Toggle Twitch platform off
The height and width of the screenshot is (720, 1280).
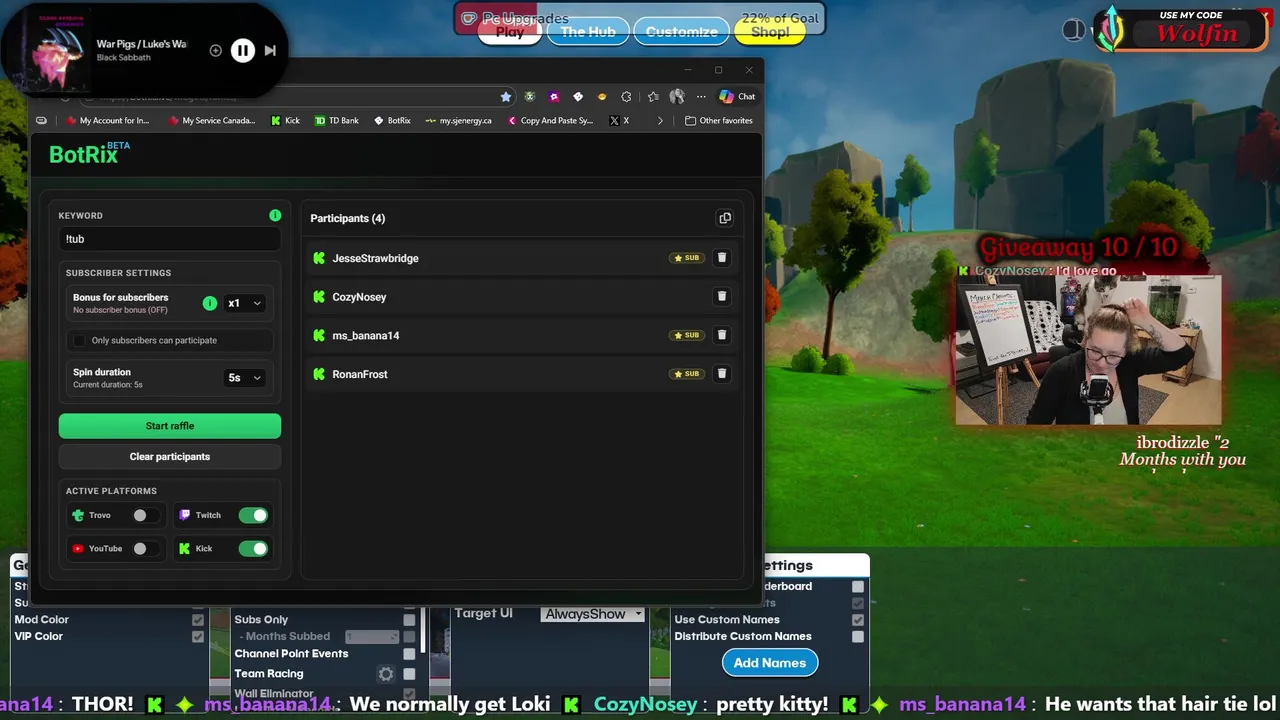253,515
